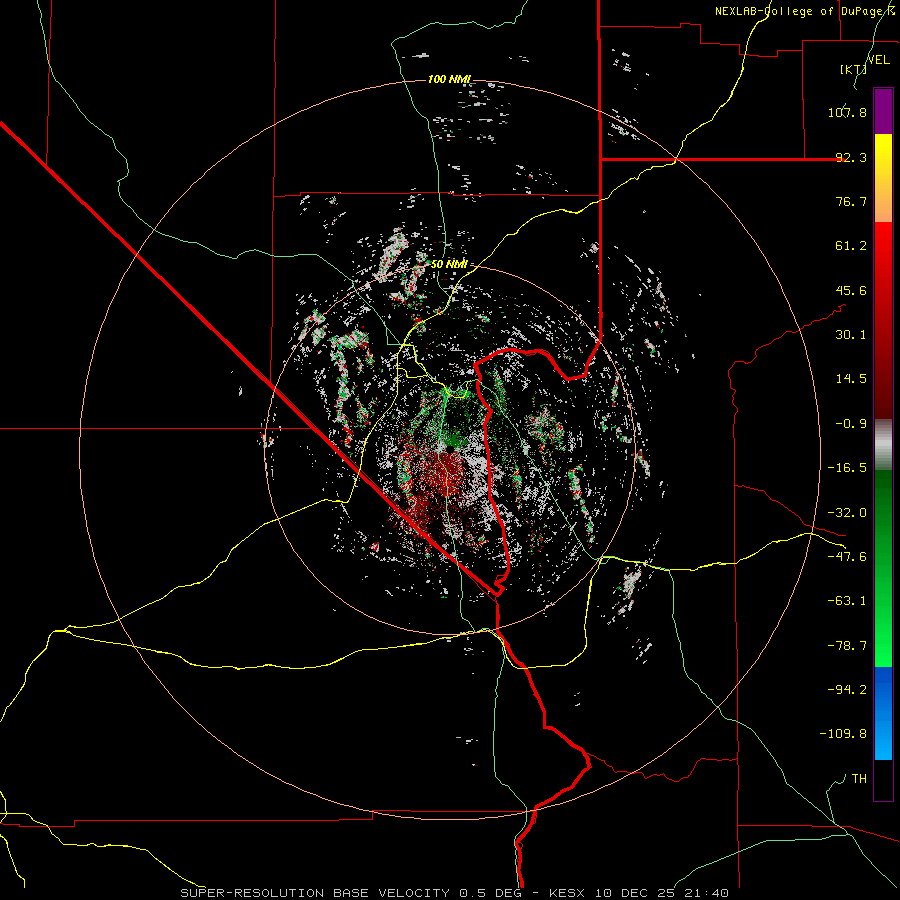Click the TH threshold label in legend

(x=859, y=779)
